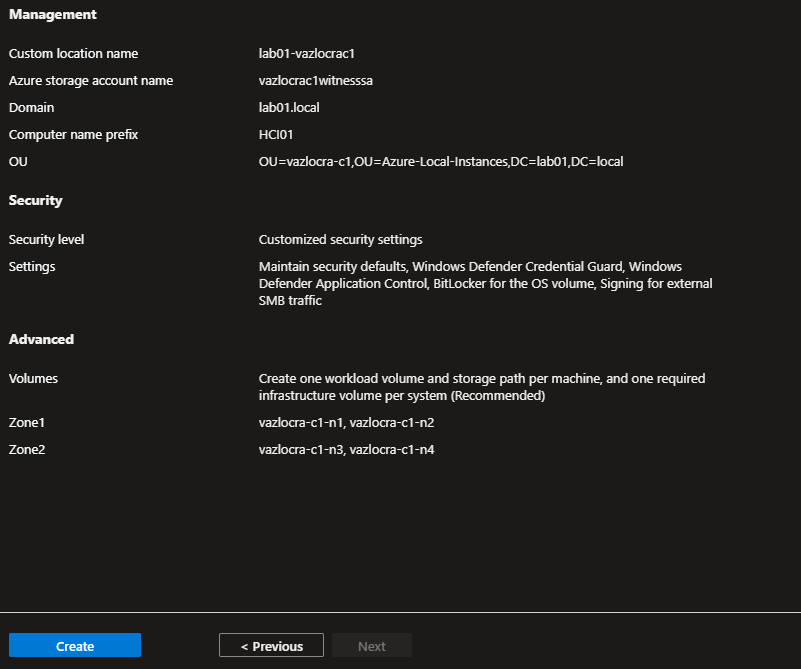Click the computer name prefix HCI01
This screenshot has height=669, width=801.
tap(276, 134)
